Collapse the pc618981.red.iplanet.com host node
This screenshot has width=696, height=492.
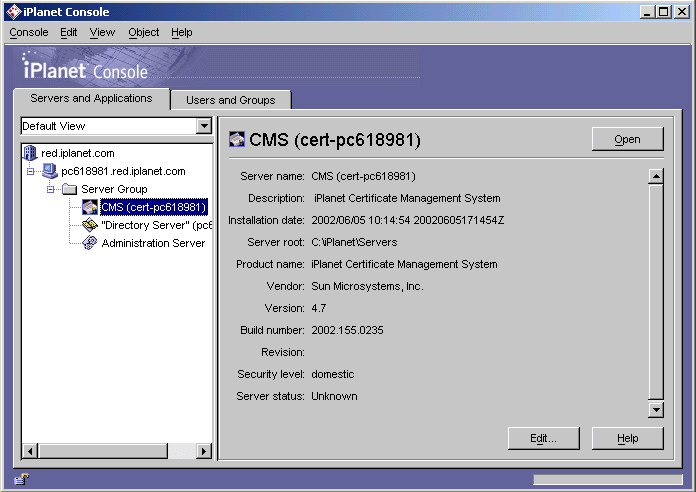pyautogui.click(x=30, y=171)
